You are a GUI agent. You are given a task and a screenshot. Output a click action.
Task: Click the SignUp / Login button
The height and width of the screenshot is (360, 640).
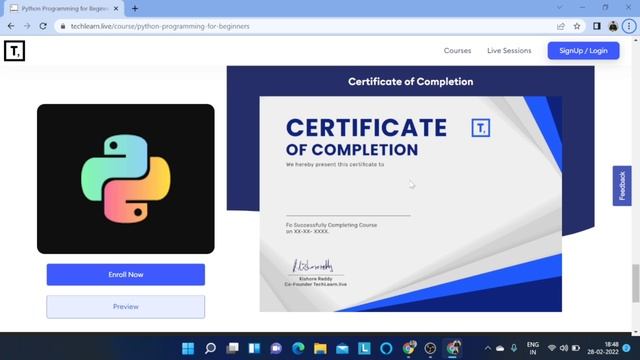[x=583, y=51]
